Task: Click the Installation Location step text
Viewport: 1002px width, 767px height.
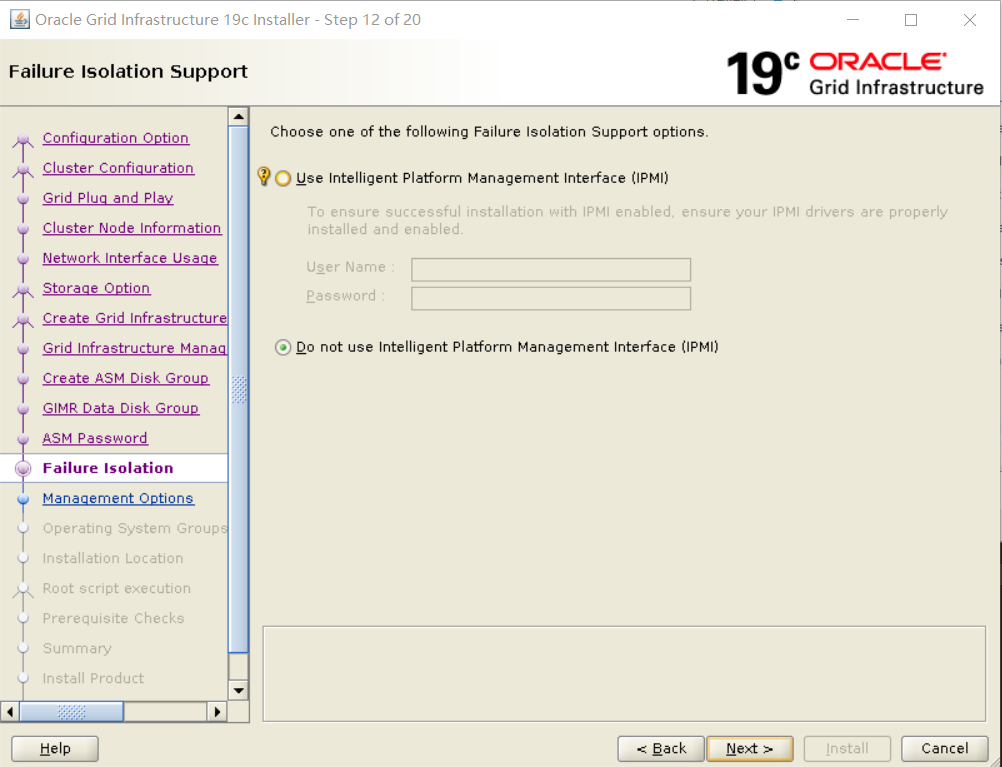Action: pos(113,559)
